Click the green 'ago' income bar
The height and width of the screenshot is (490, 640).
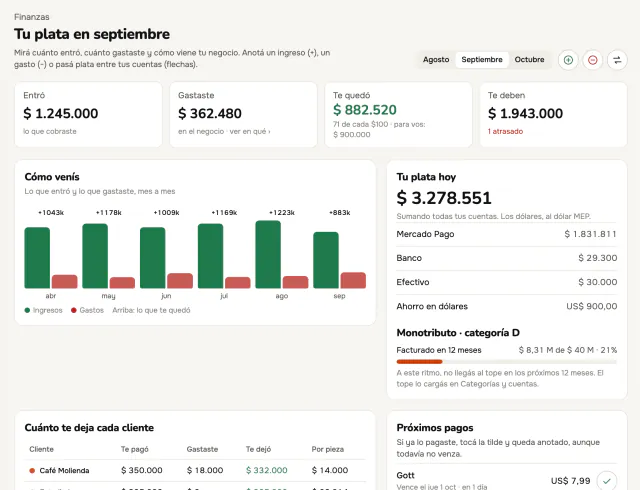click(x=268, y=254)
